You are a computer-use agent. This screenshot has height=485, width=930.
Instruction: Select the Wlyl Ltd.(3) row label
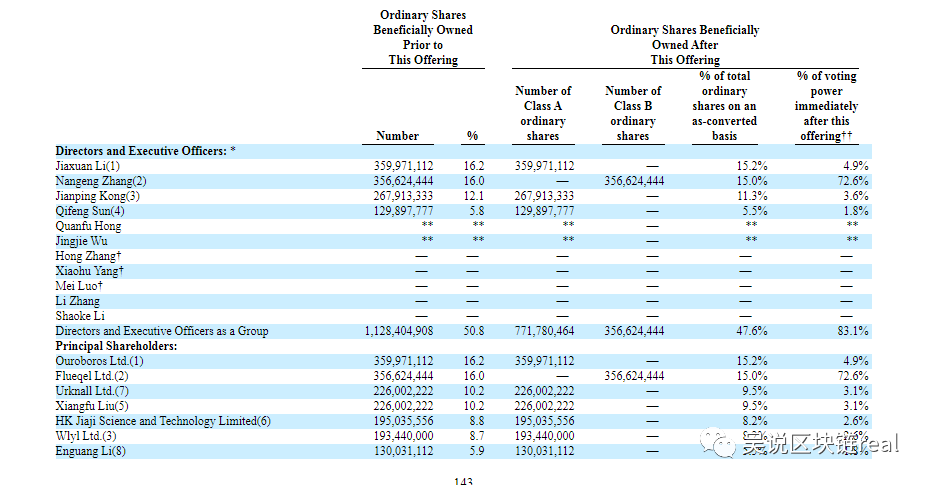pyautogui.click(x=85, y=436)
